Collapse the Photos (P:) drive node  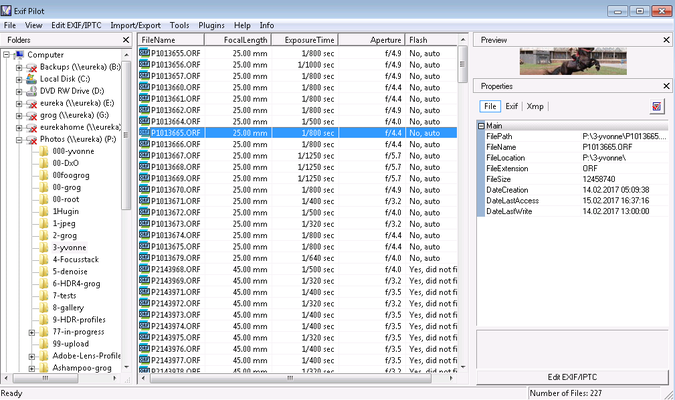click(x=18, y=138)
